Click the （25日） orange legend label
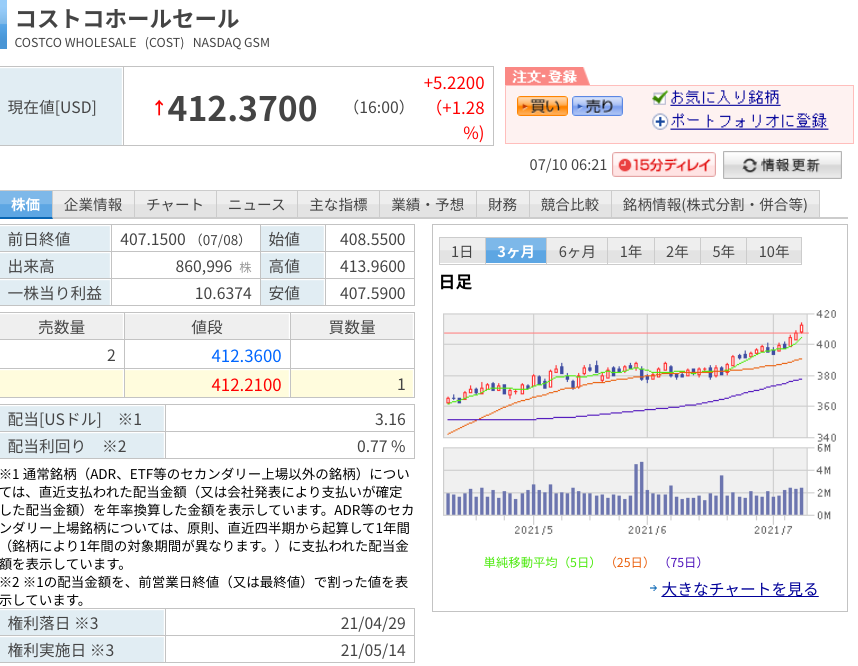 629,563
